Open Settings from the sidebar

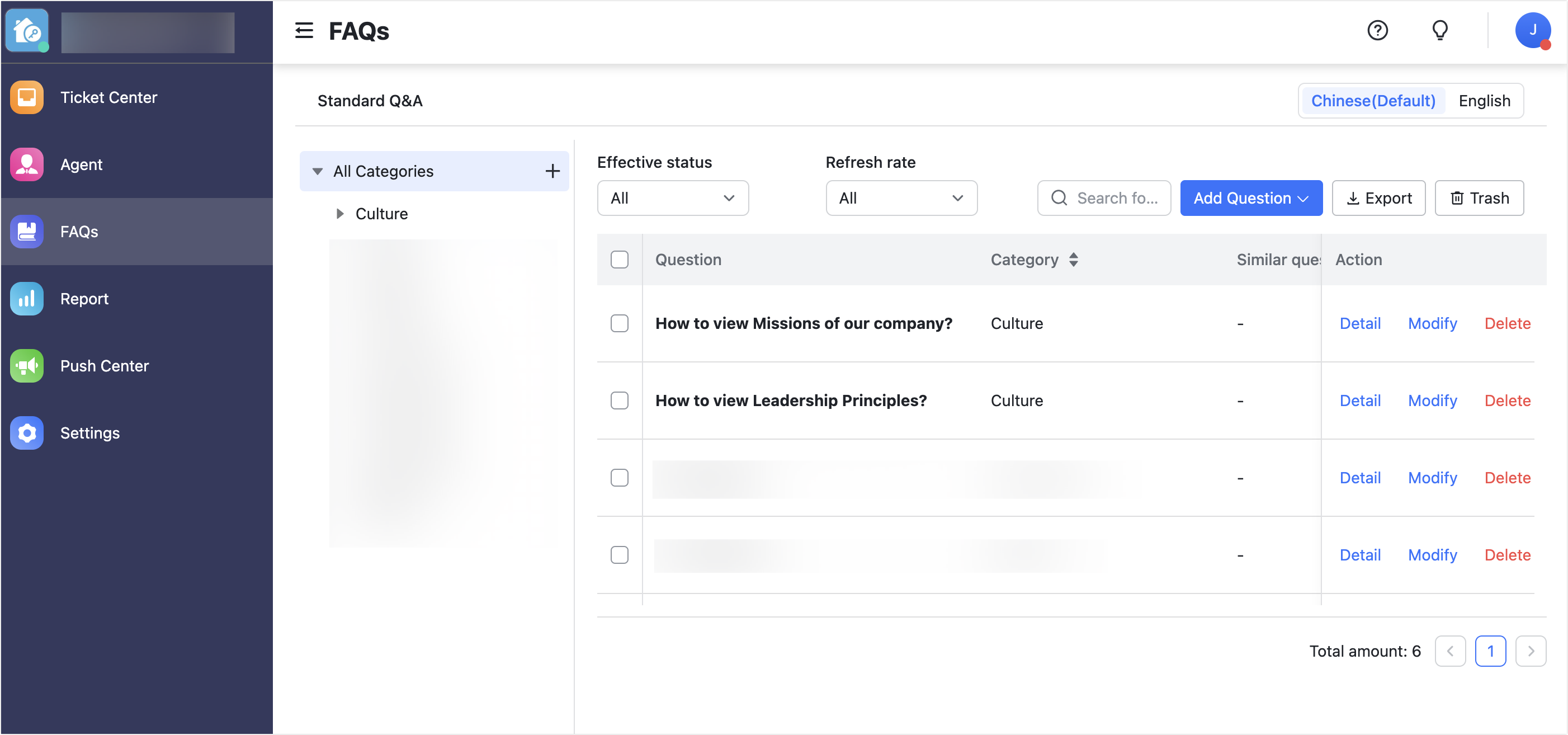(x=89, y=432)
